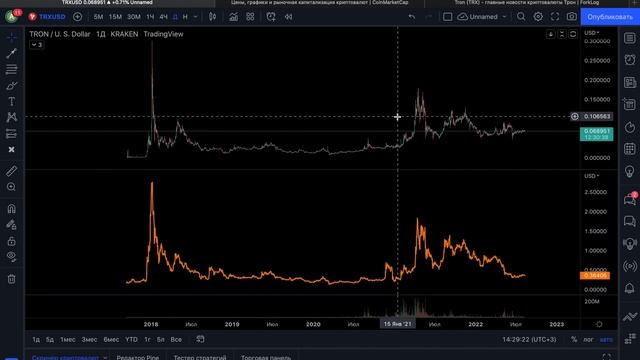This screenshot has width=640, height=360.
Task: Open timezone menu showing UTC+3
Action: [x=529, y=340]
